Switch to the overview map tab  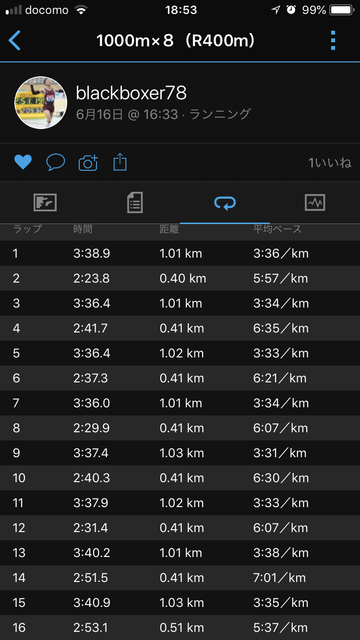pos(45,202)
